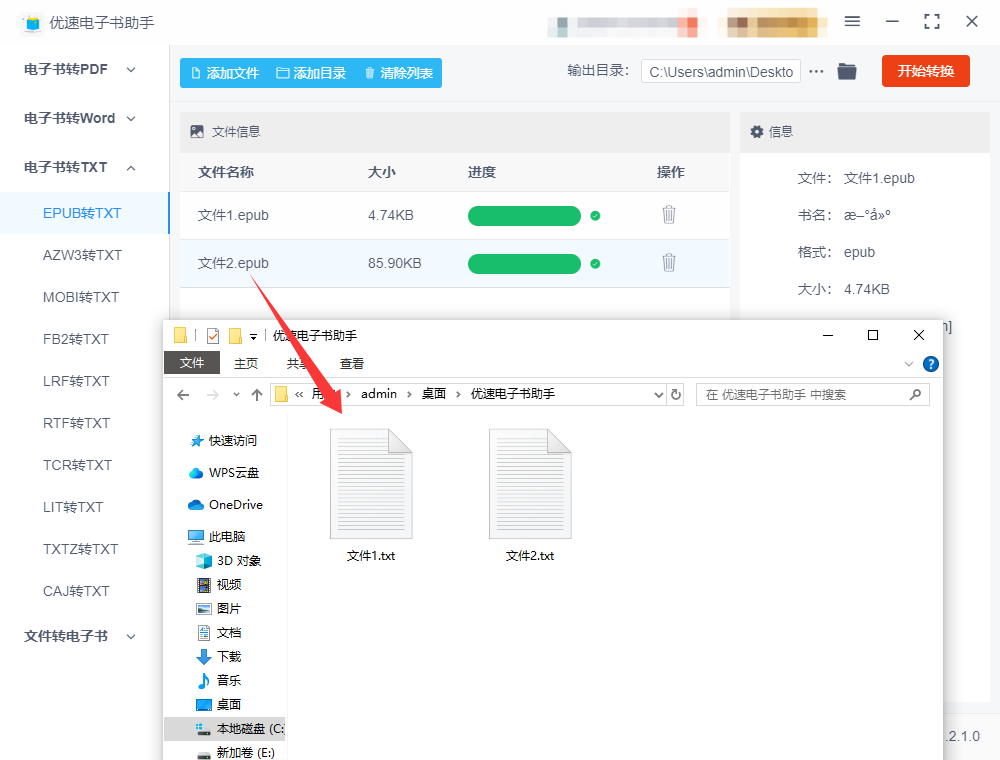The image size is (1000, 760).
Task: Click the output directory path field
Action: pyautogui.click(x=721, y=72)
